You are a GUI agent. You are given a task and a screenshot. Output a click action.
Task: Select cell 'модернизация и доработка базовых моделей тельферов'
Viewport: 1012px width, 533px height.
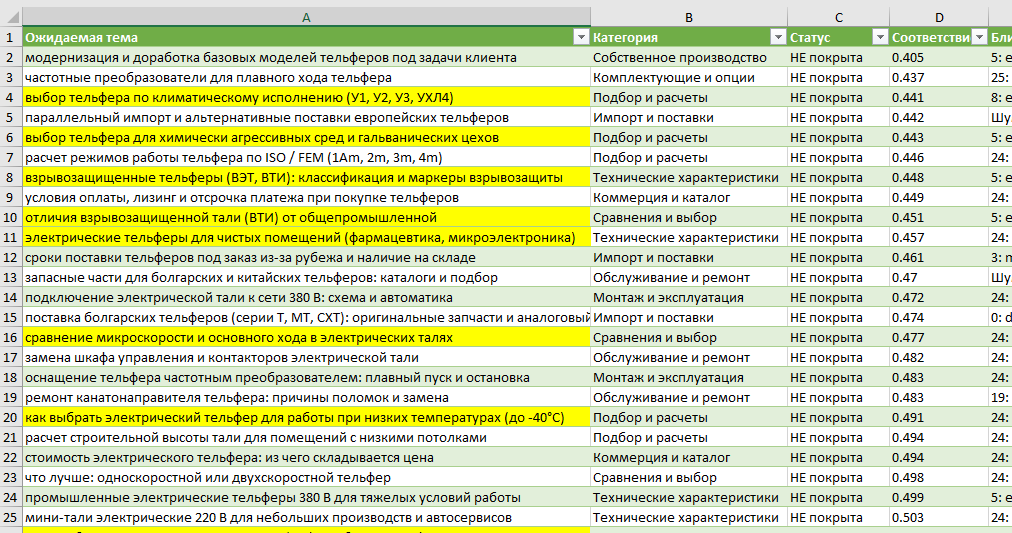click(x=306, y=57)
